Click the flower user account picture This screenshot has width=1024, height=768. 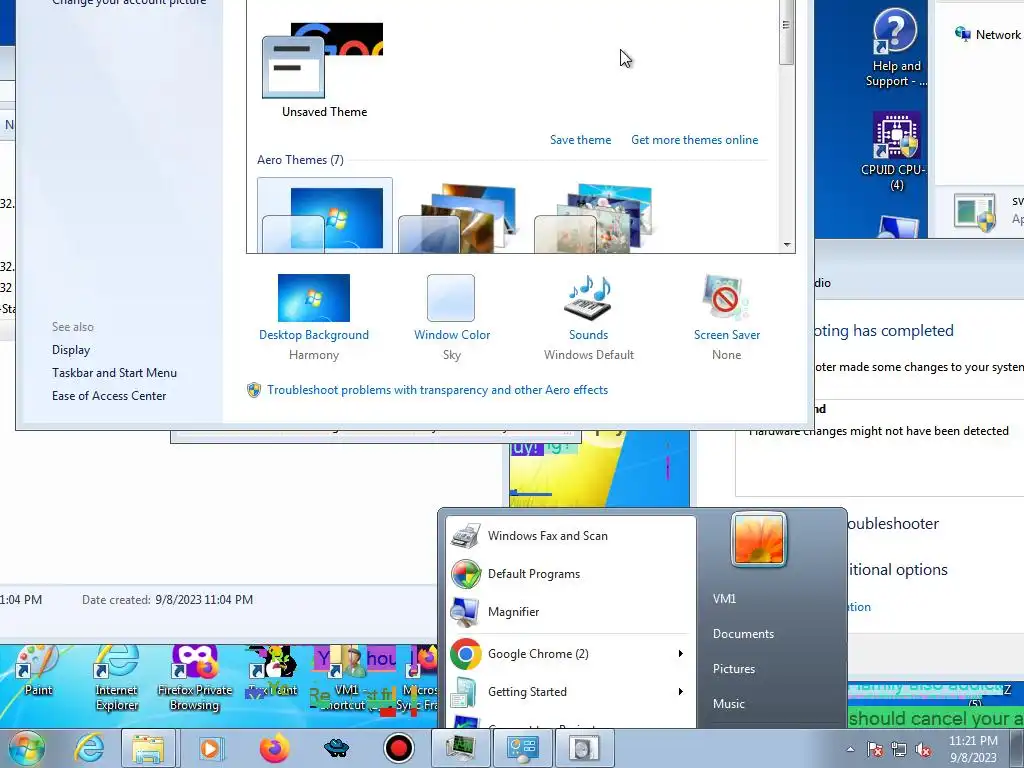[x=758, y=539]
